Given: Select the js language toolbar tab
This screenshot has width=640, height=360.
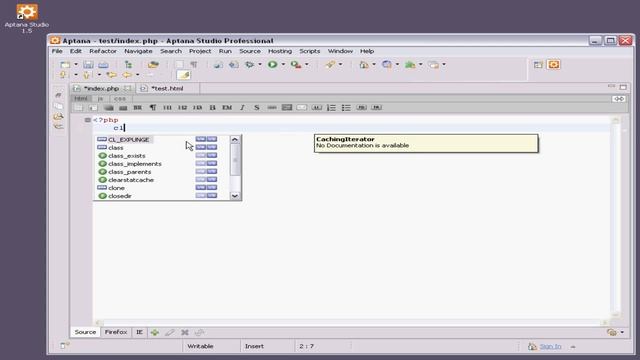Looking at the screenshot, I should pos(100,98).
